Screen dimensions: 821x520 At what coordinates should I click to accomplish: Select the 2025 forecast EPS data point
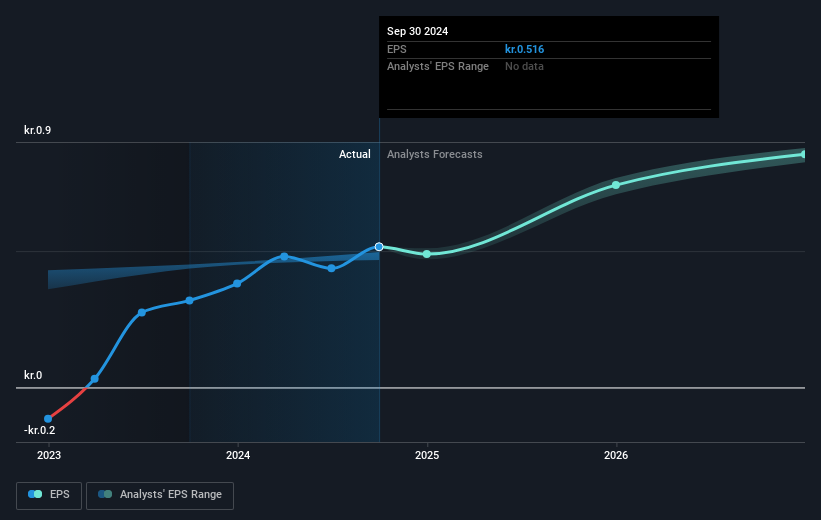[x=427, y=254]
